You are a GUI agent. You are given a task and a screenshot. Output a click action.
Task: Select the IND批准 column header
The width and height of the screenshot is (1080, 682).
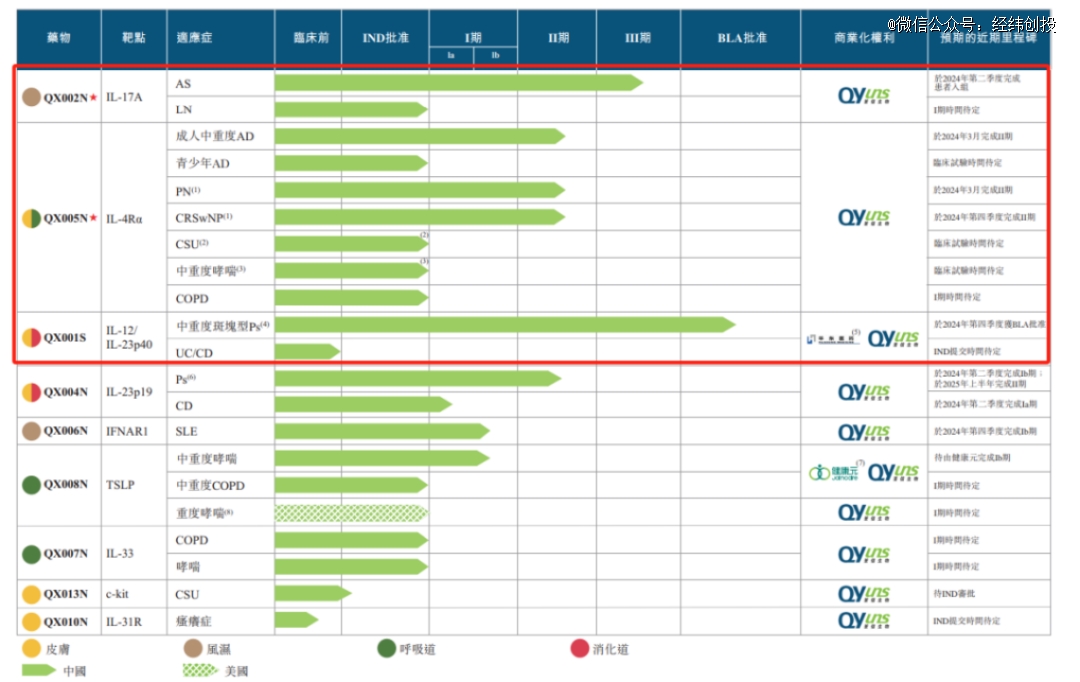pyautogui.click(x=385, y=38)
